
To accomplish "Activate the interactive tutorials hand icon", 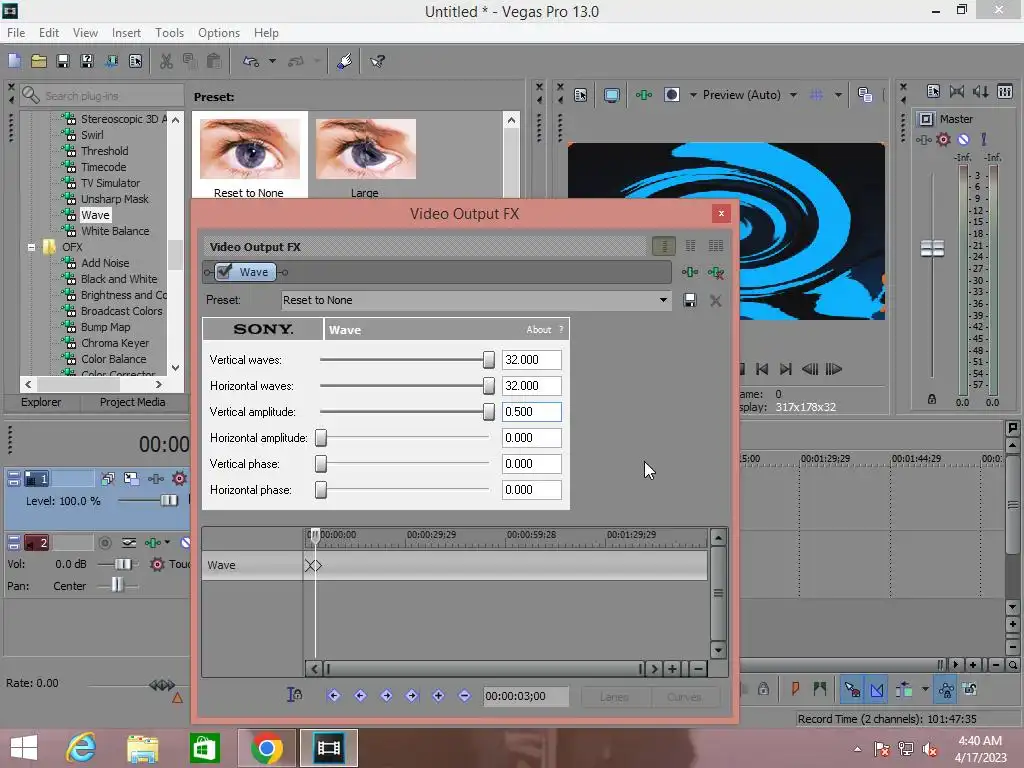I will click(x=345, y=61).
